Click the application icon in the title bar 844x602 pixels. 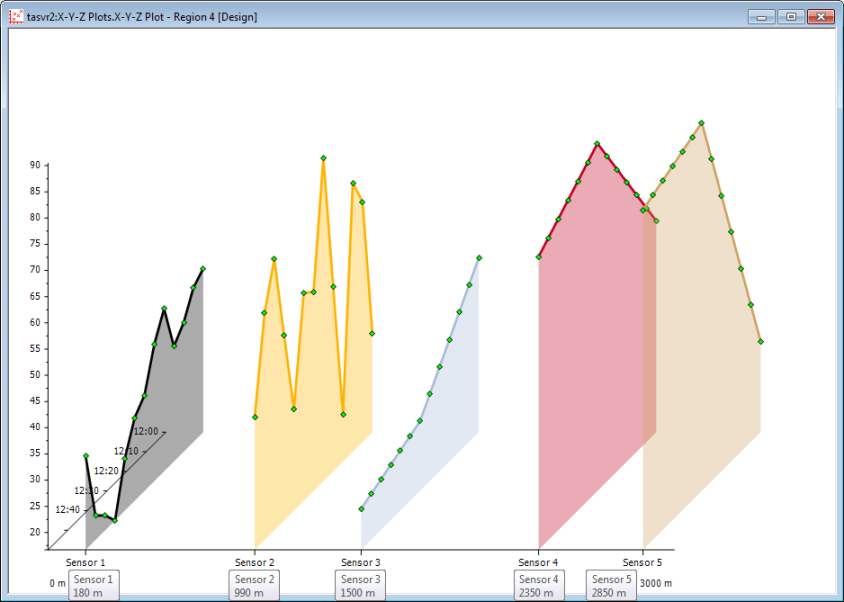[16, 17]
